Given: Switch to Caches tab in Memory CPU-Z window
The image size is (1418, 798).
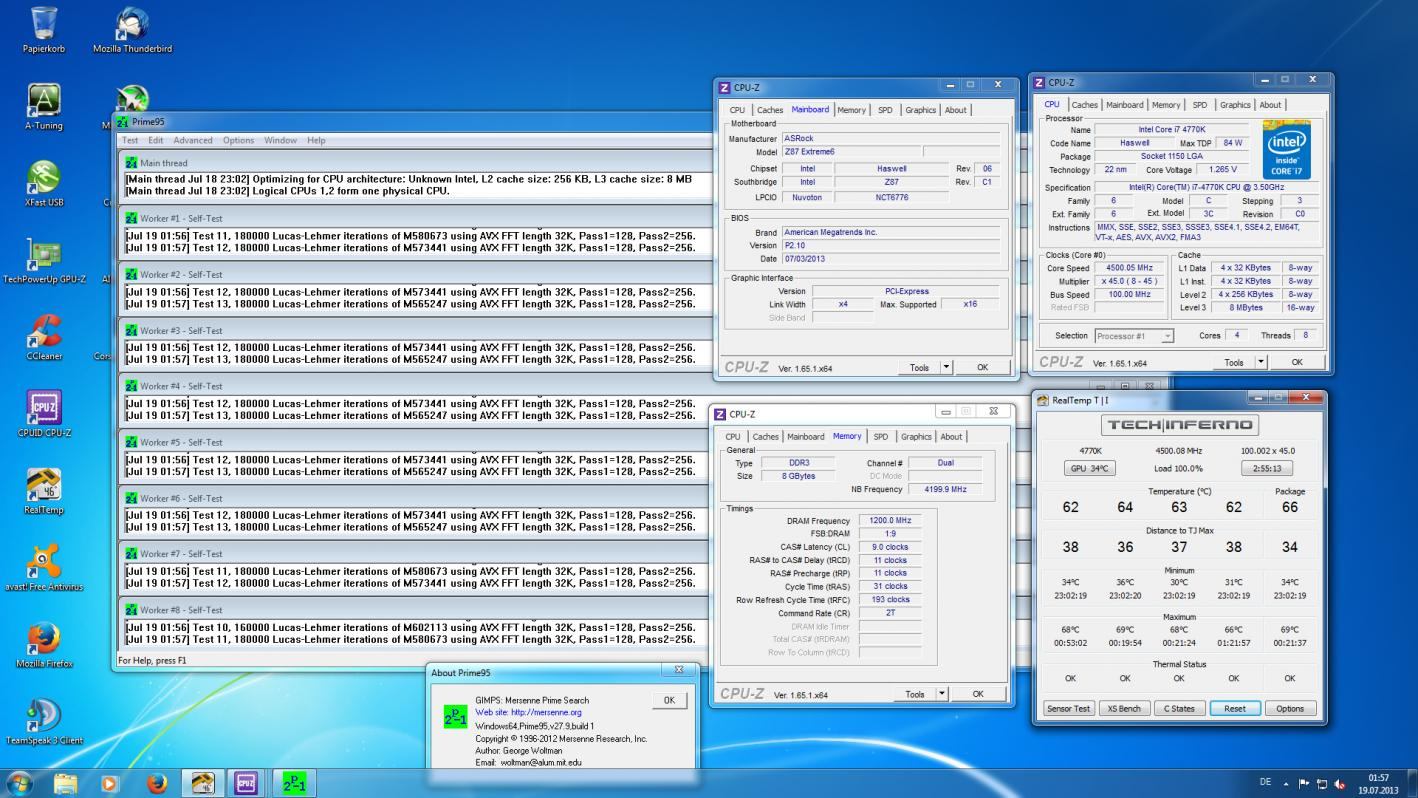Looking at the screenshot, I should pos(766,437).
